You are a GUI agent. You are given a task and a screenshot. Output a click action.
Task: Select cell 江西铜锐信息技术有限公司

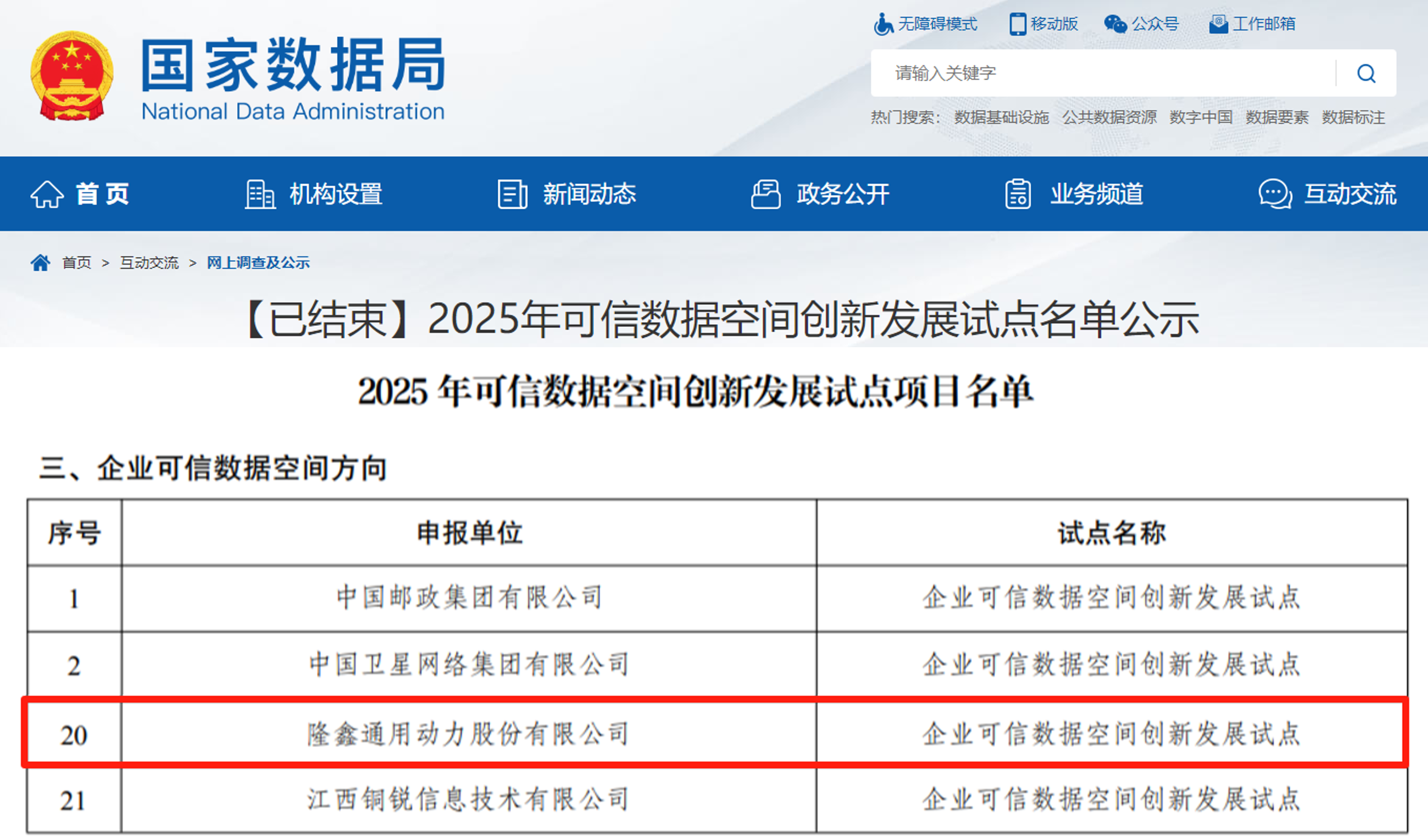click(x=469, y=800)
